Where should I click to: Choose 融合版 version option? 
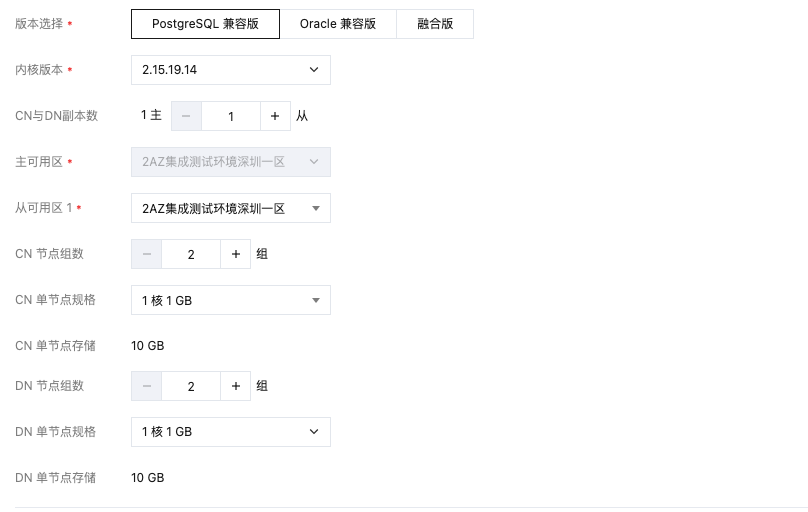tap(435, 24)
